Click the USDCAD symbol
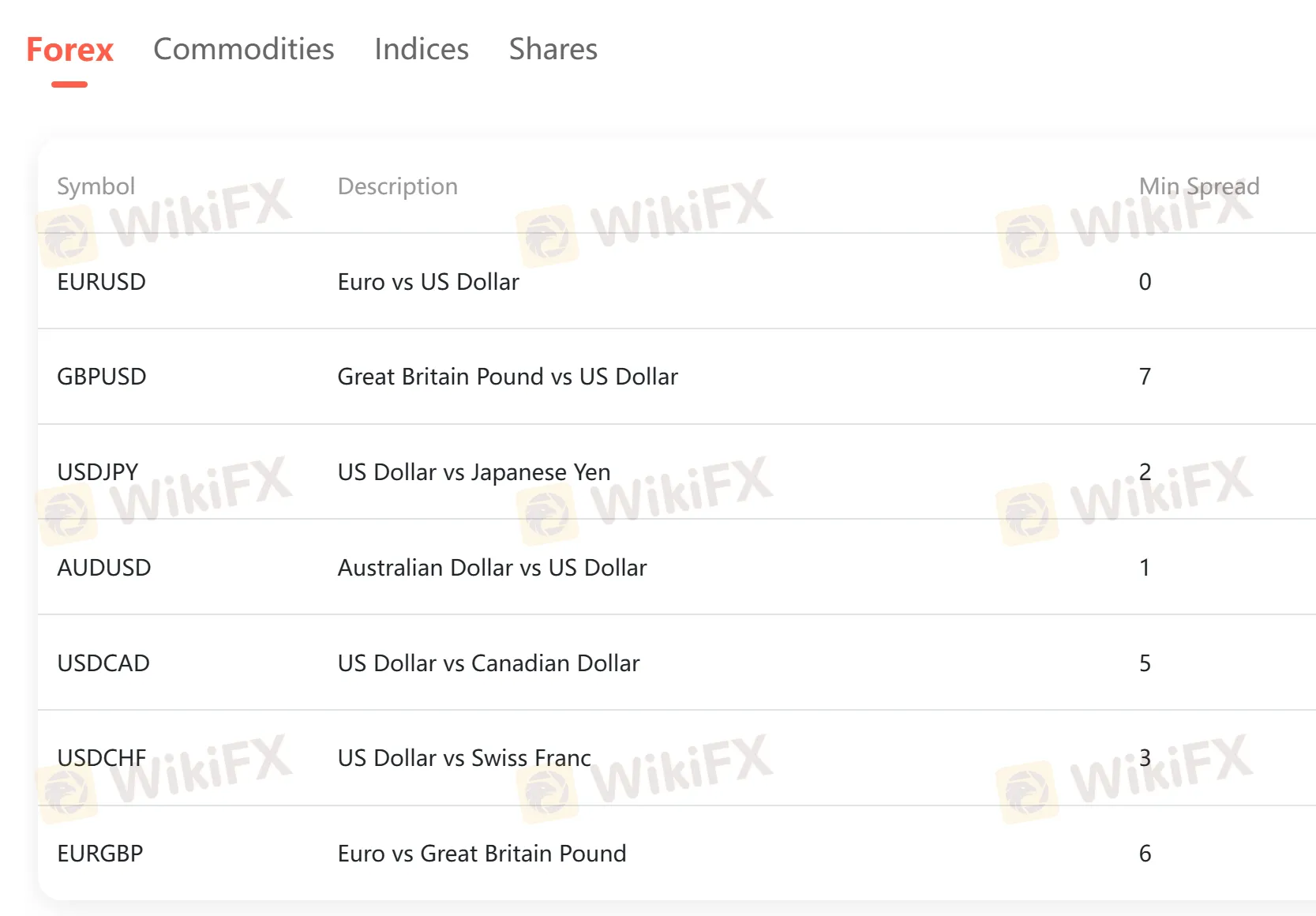 (103, 663)
